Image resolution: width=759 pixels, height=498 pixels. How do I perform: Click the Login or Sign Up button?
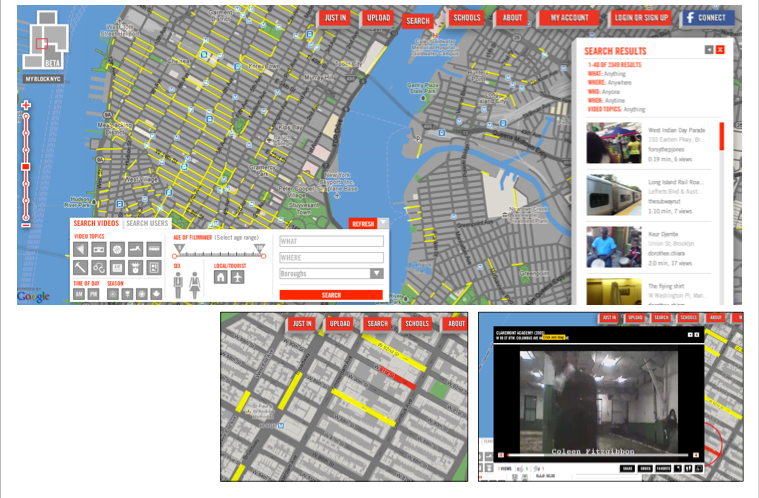(641, 18)
